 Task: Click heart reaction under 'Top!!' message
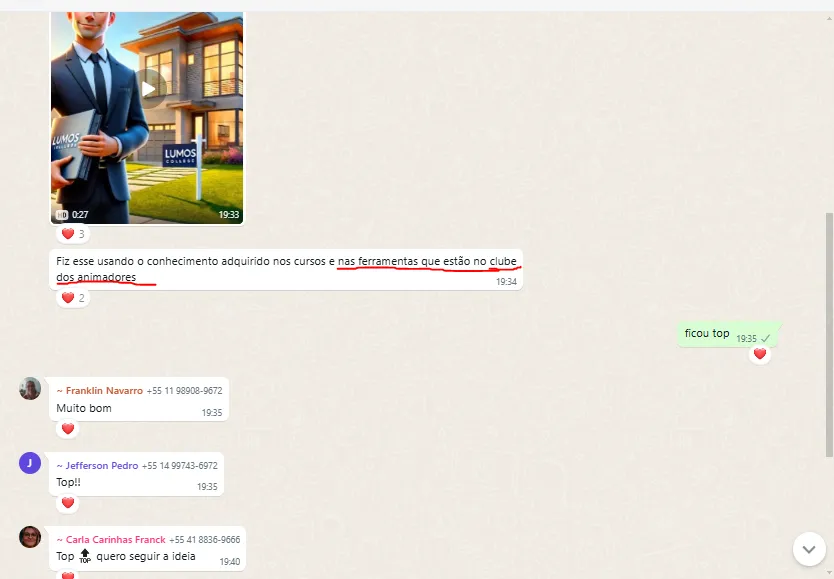(68, 502)
